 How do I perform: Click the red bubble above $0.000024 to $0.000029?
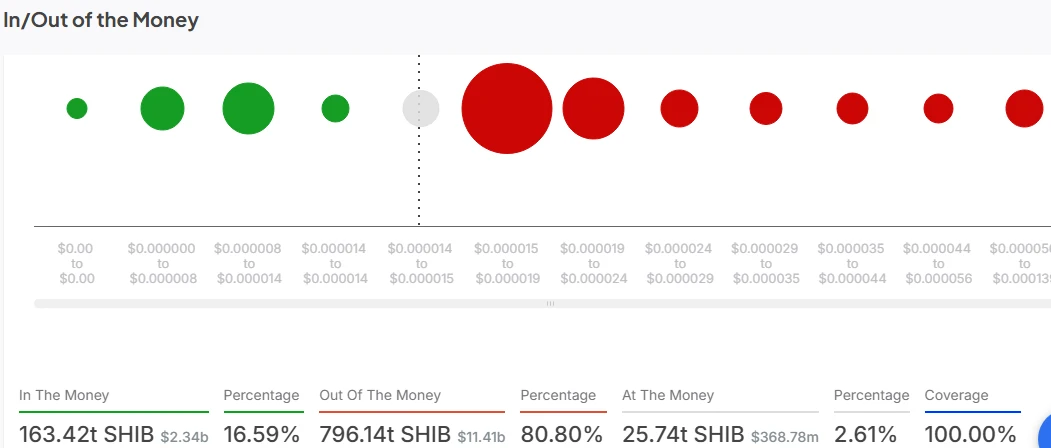click(x=679, y=108)
